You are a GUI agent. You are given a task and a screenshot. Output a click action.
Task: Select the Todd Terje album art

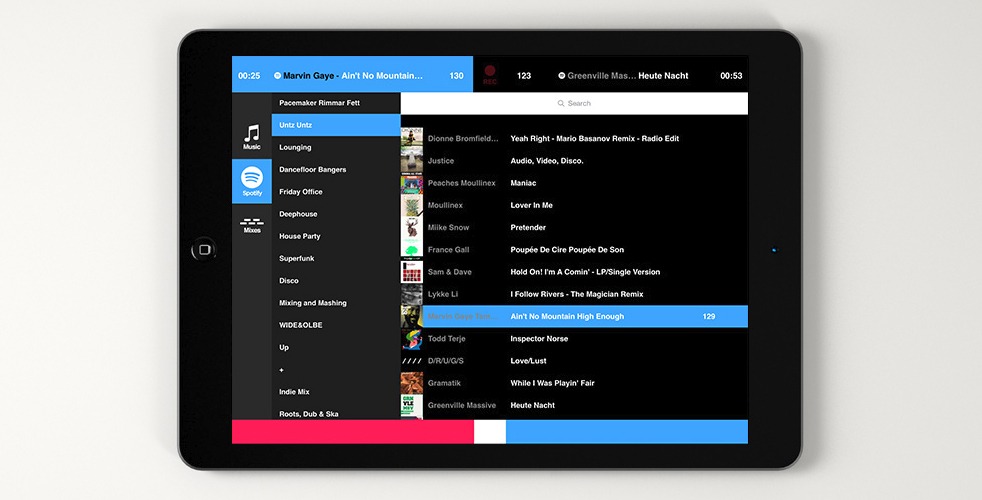point(411,339)
